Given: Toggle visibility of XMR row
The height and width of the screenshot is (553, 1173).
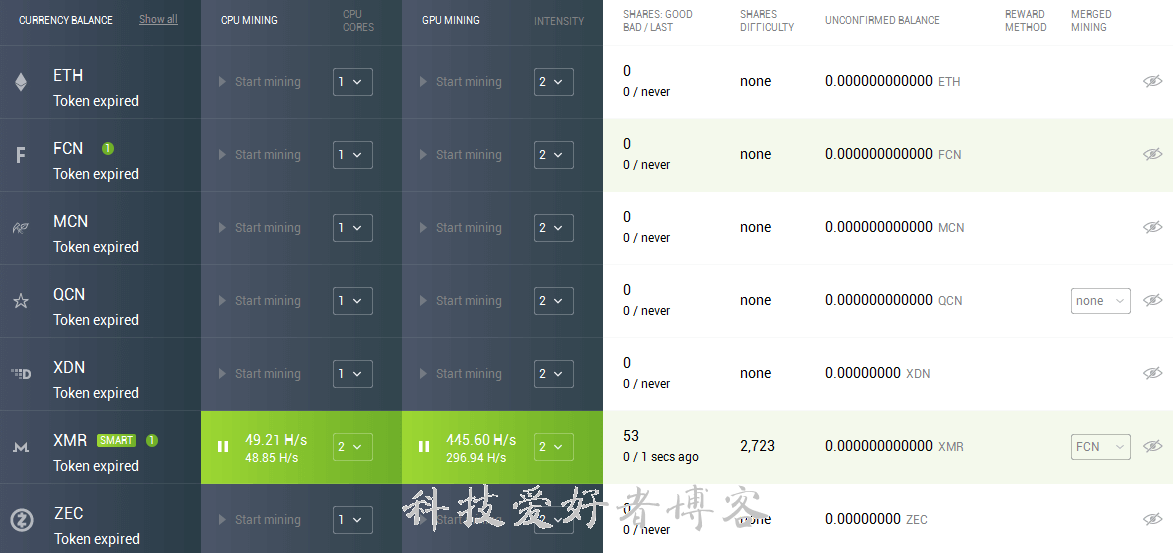Looking at the screenshot, I should coord(1153,446).
